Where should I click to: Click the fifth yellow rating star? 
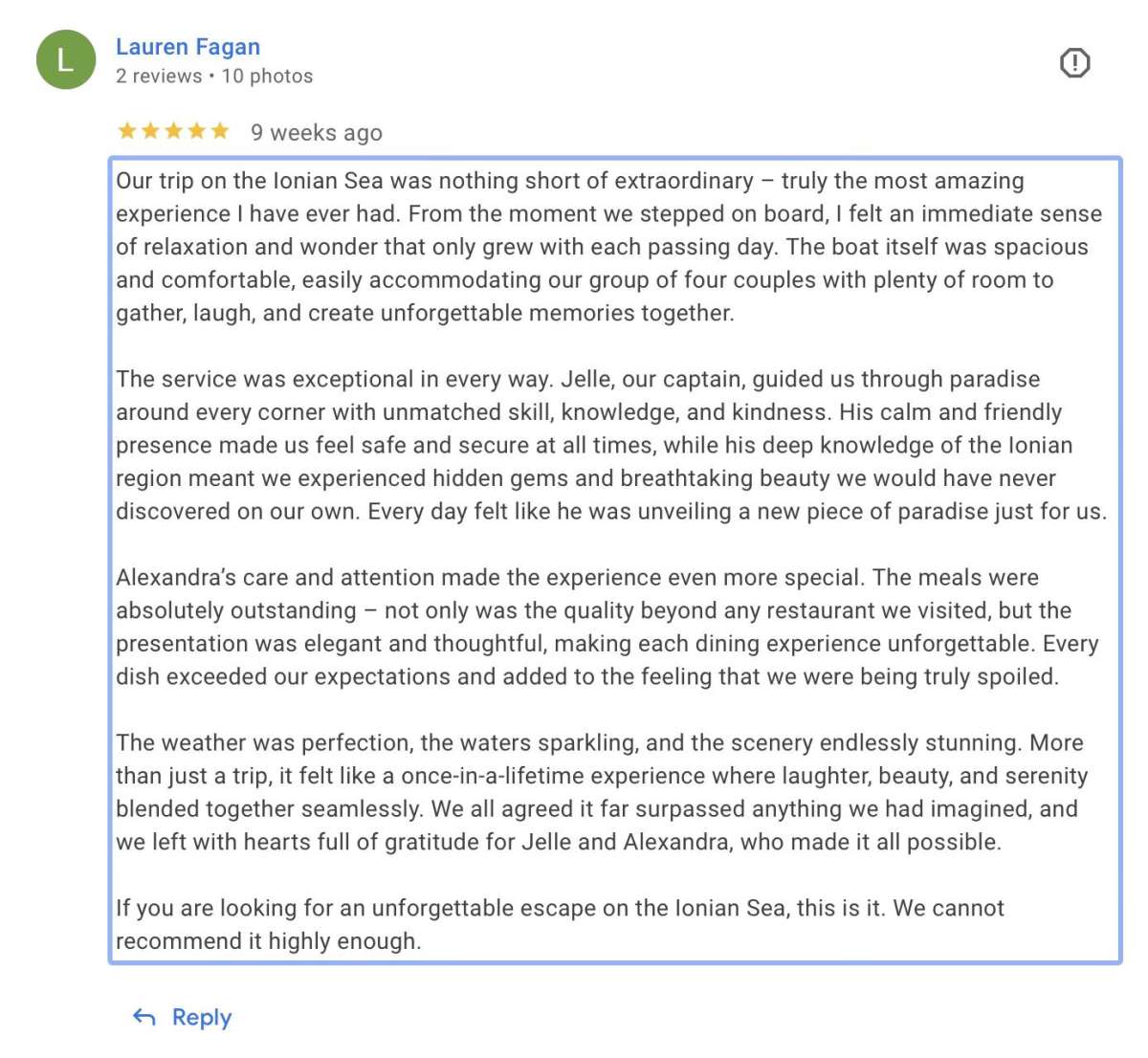tap(220, 131)
